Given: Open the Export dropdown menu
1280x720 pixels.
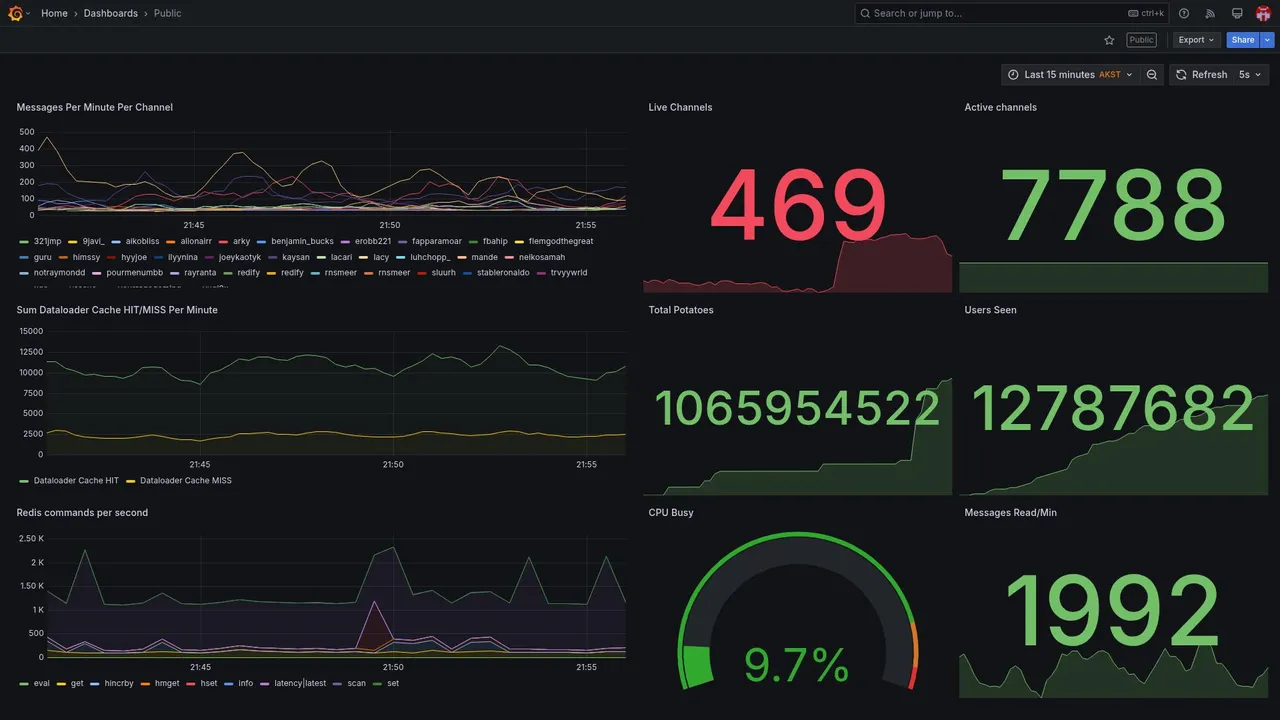Looking at the screenshot, I should [x=1197, y=40].
